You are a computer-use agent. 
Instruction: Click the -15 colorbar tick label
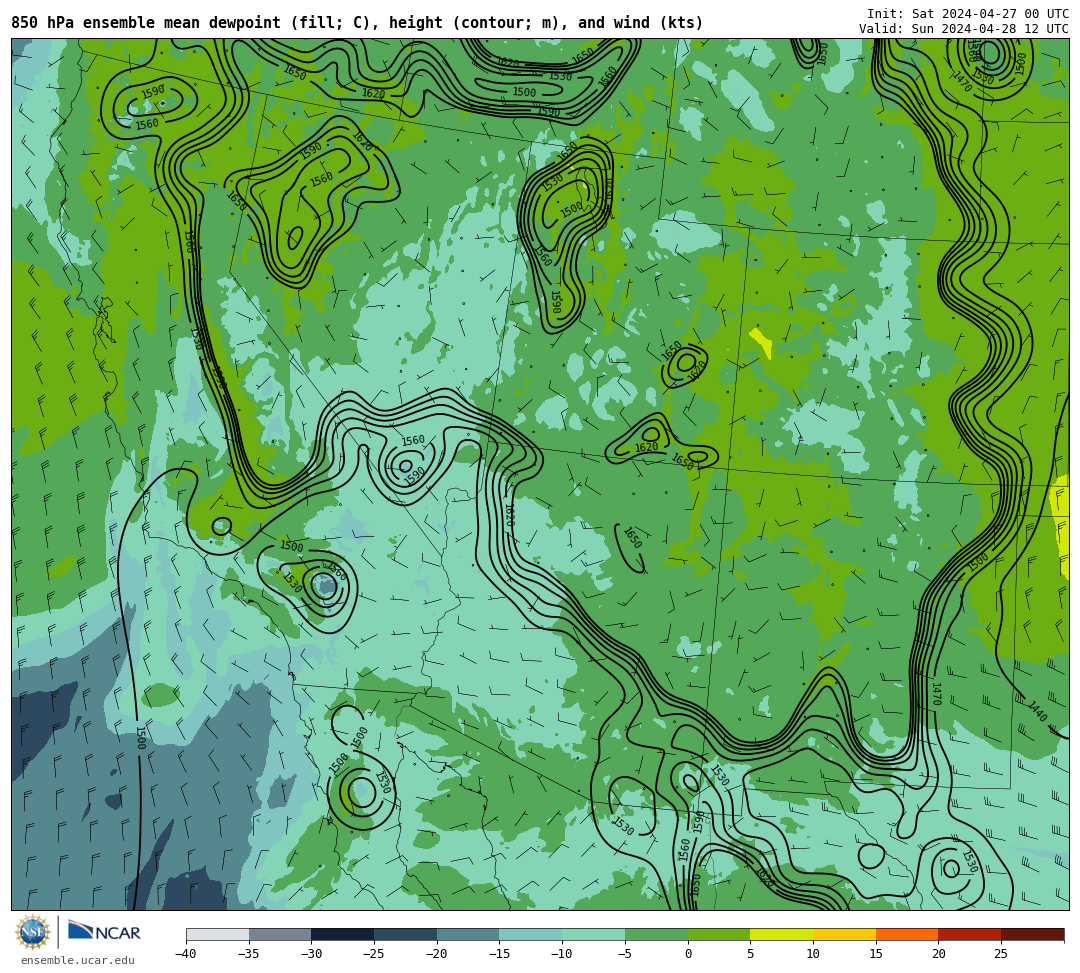pos(499,954)
